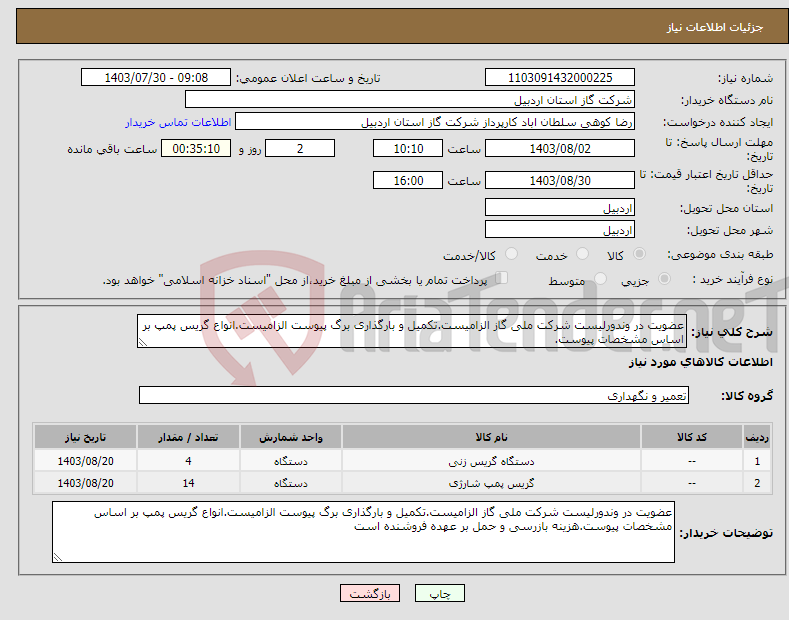Click the توضیحات خریدار notes textarea
The image size is (789, 620).
pyautogui.click(x=363, y=532)
